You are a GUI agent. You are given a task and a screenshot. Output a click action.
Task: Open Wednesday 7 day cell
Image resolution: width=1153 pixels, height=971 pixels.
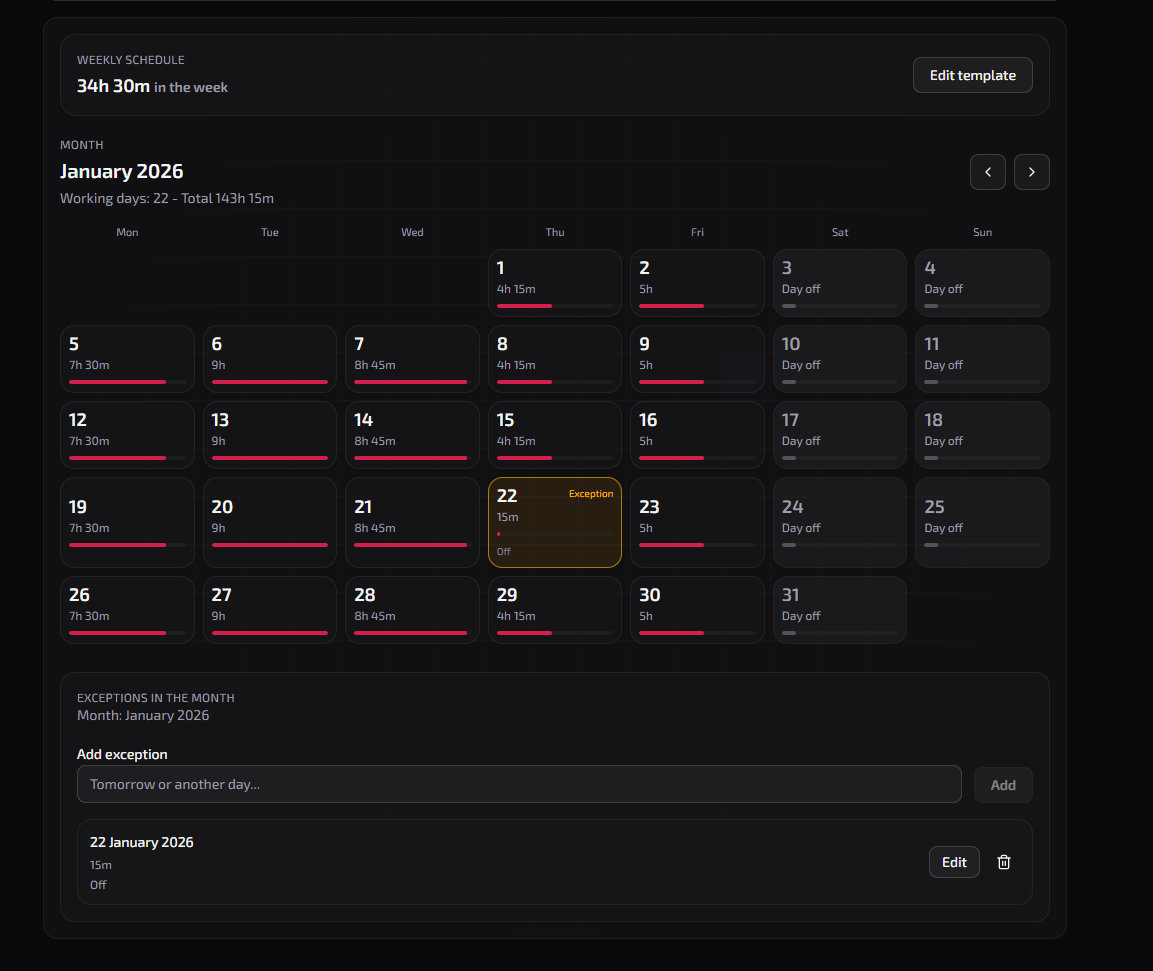coord(413,359)
